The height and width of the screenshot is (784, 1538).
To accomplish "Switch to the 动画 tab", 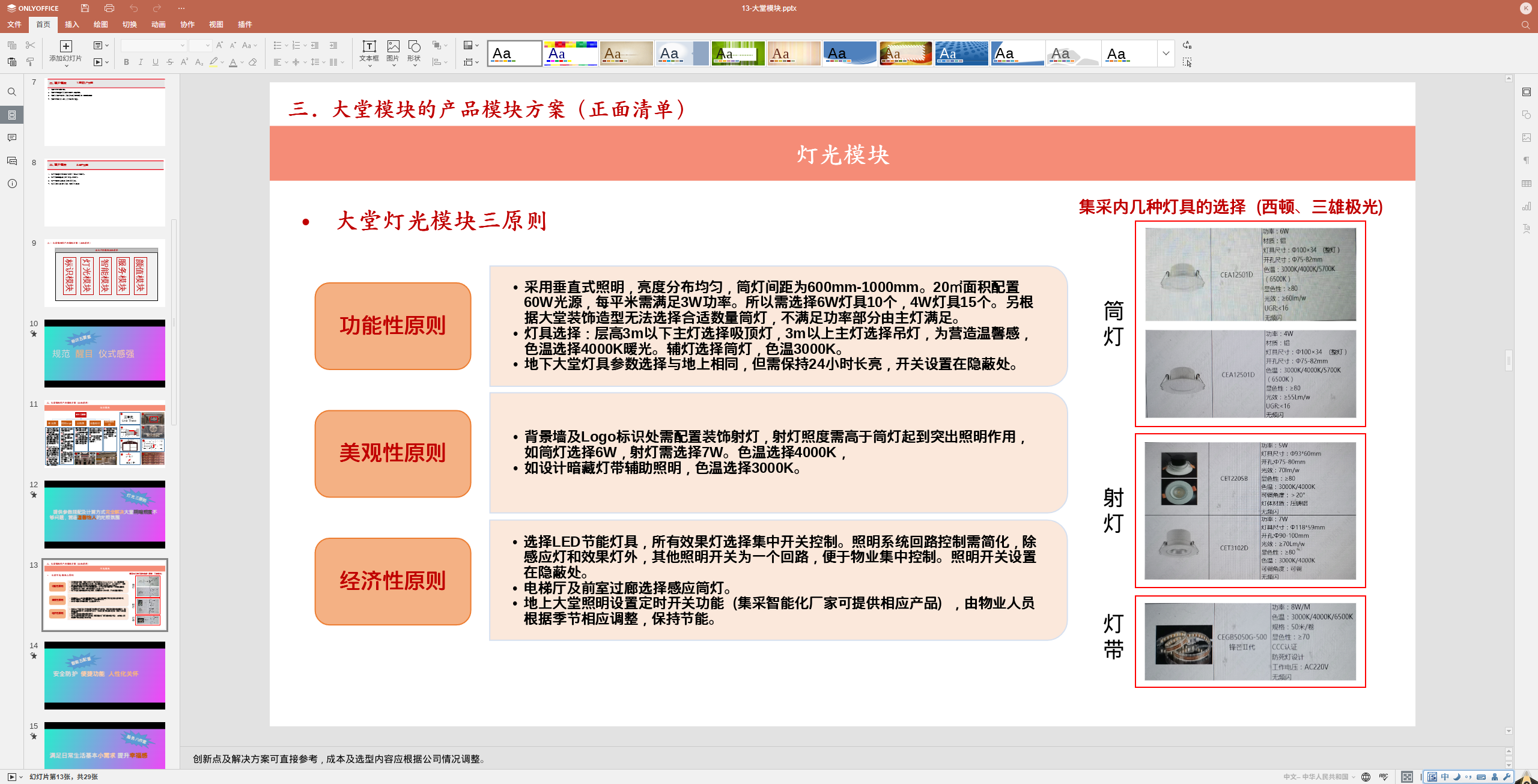I will (159, 25).
